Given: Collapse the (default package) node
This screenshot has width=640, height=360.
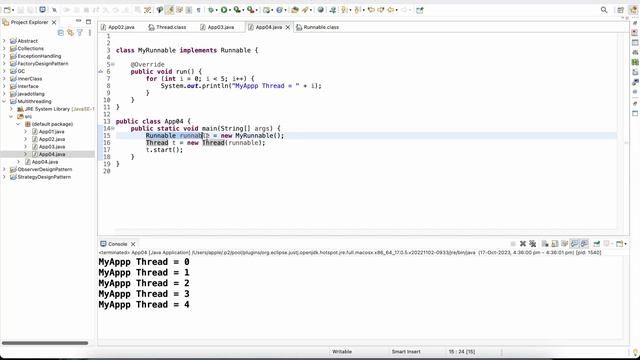Looking at the screenshot, I should click(x=18, y=124).
